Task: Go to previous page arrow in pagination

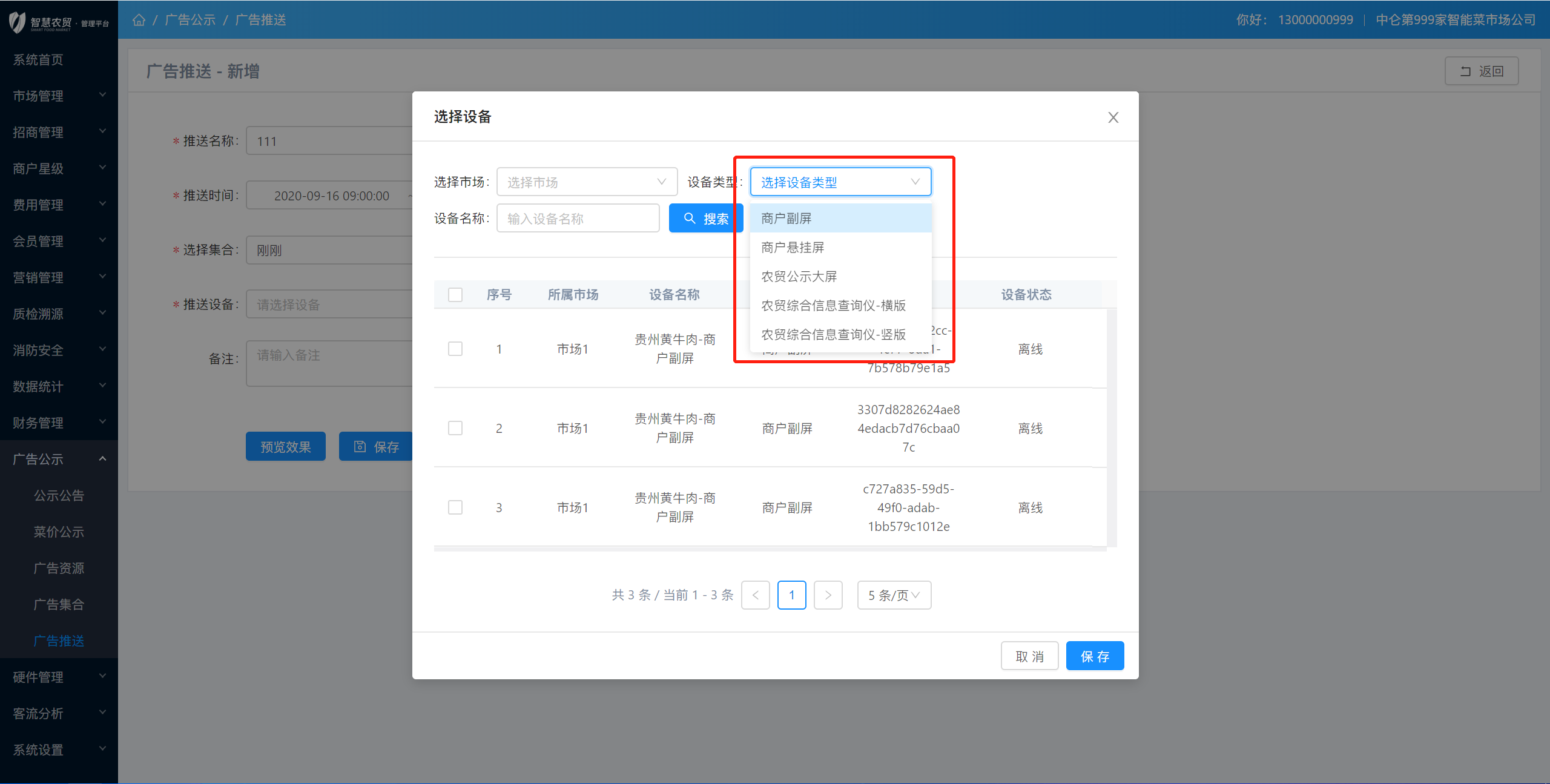Action: point(755,595)
